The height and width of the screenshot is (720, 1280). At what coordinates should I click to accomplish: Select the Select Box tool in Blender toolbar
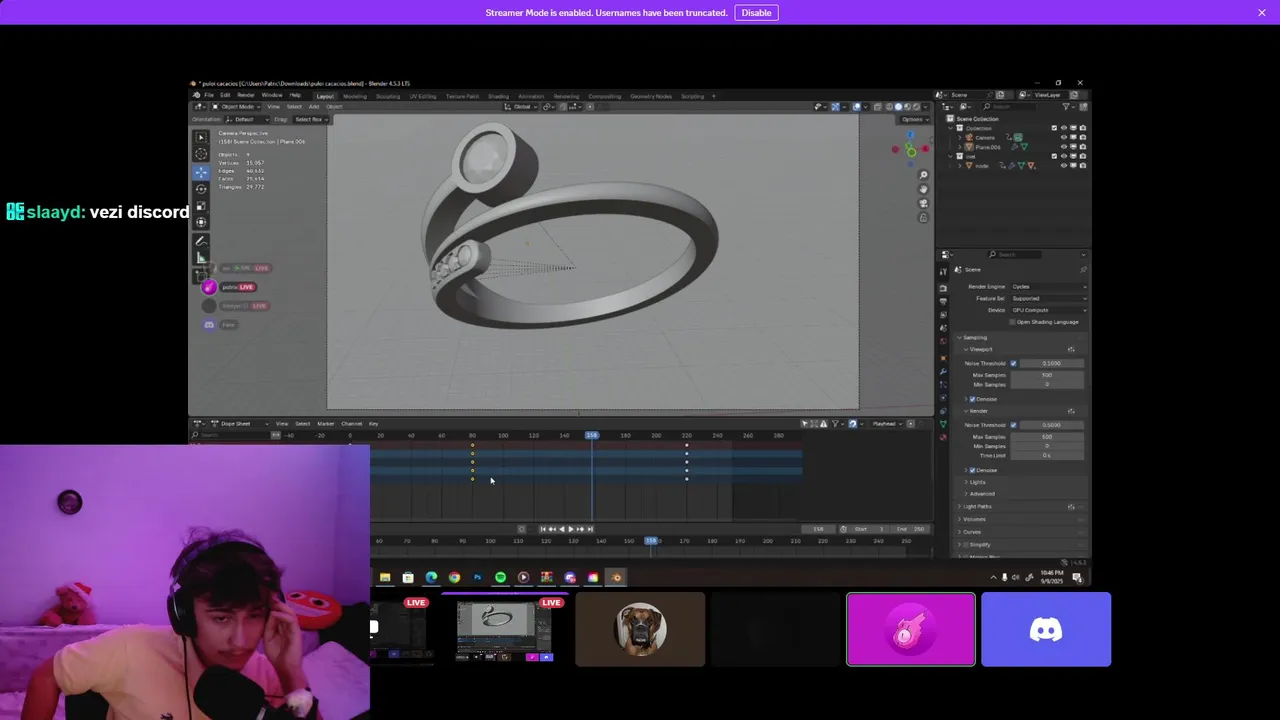(201, 137)
